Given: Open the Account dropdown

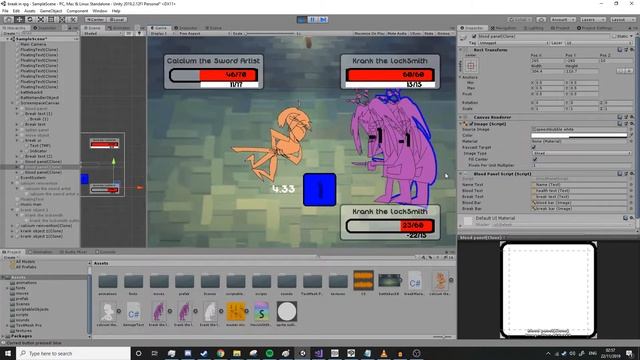Looking at the screenshot, I should click(x=563, y=19).
